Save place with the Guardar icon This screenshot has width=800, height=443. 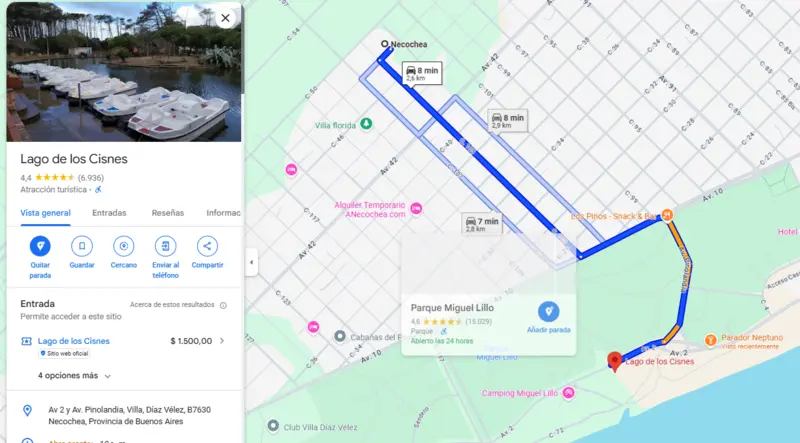click(82, 246)
